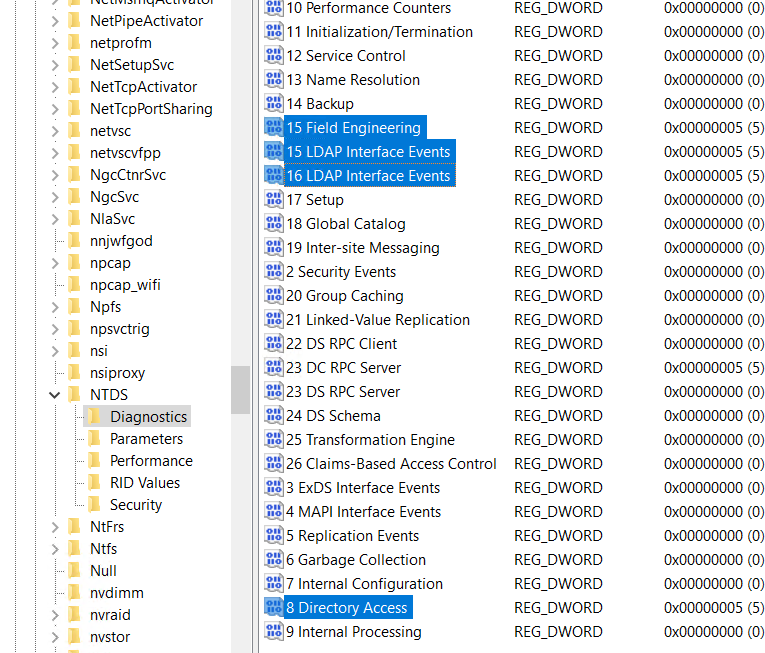The width and height of the screenshot is (765, 653).
Task: Click the 24 DS Schema value icon
Action: pyautogui.click(x=273, y=416)
